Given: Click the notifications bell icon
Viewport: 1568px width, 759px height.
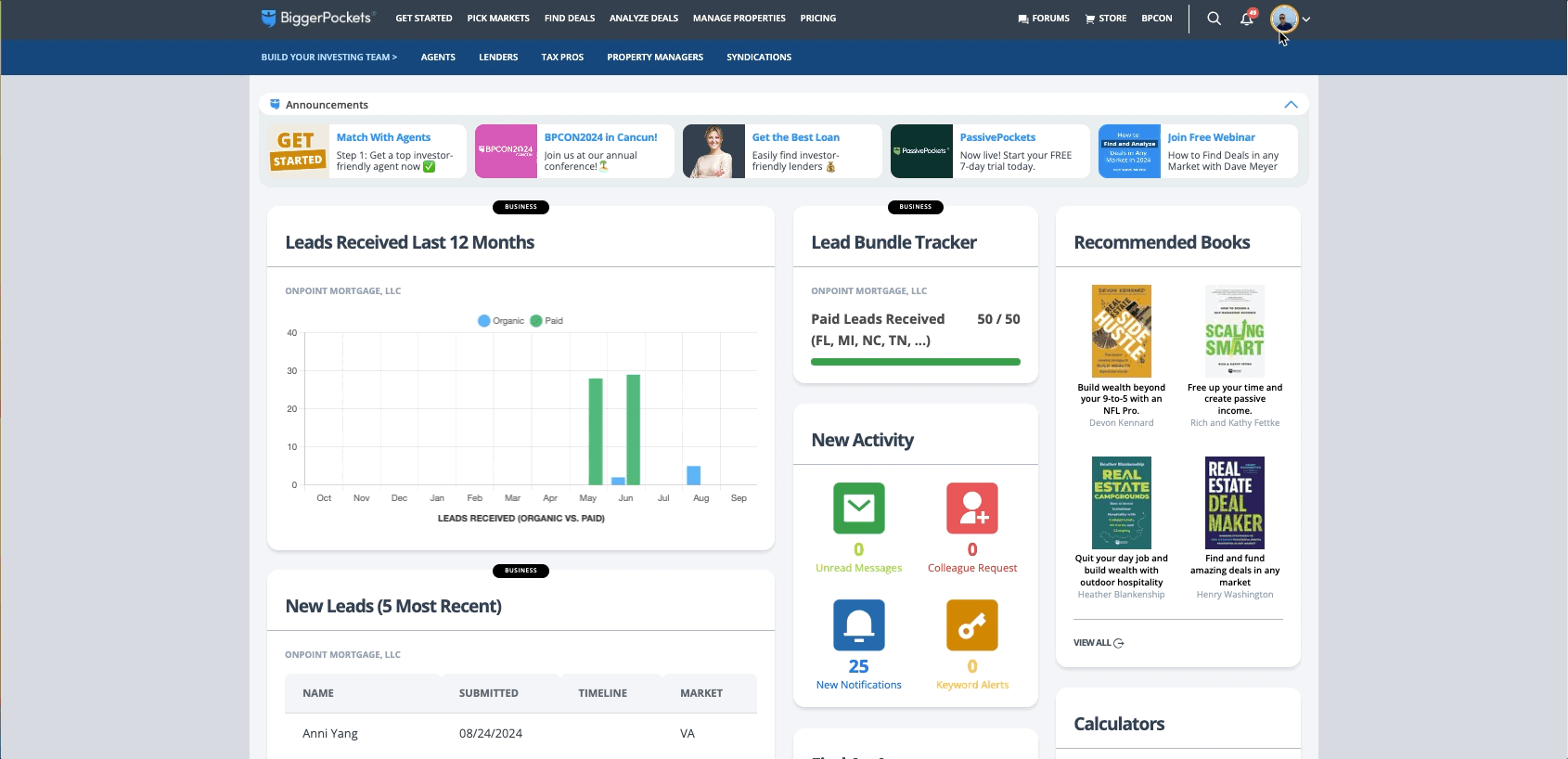Looking at the screenshot, I should pyautogui.click(x=1247, y=19).
